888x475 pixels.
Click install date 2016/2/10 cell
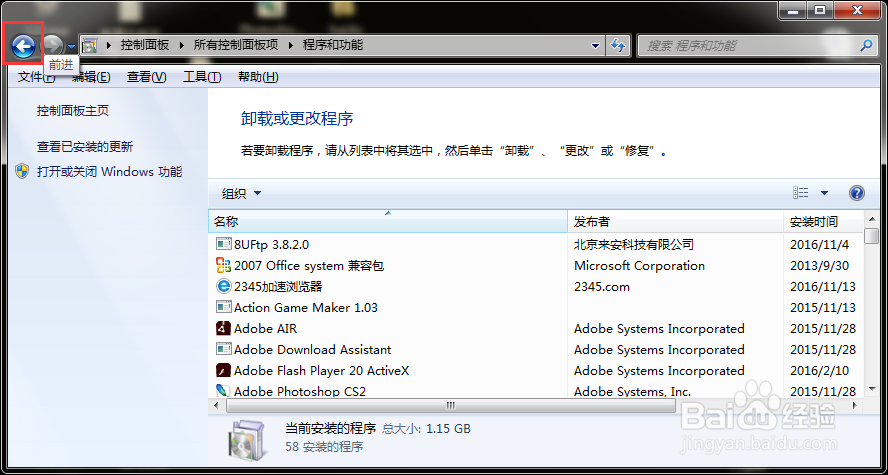tap(819, 371)
